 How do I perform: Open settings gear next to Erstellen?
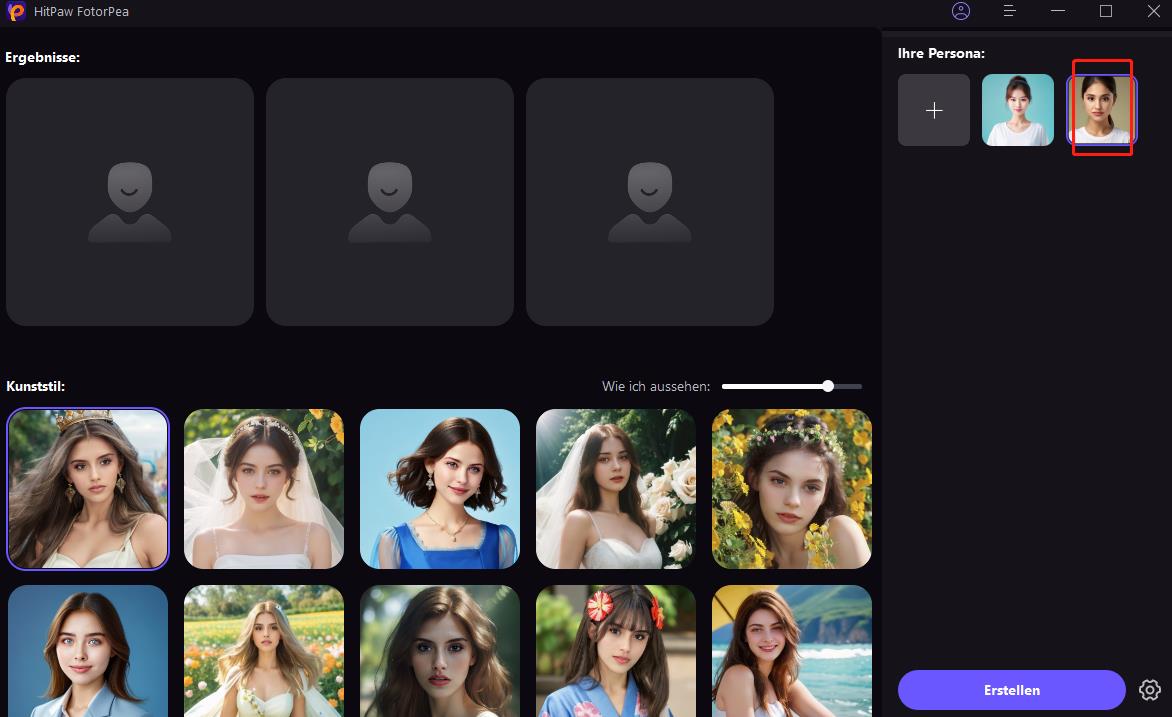click(1149, 690)
